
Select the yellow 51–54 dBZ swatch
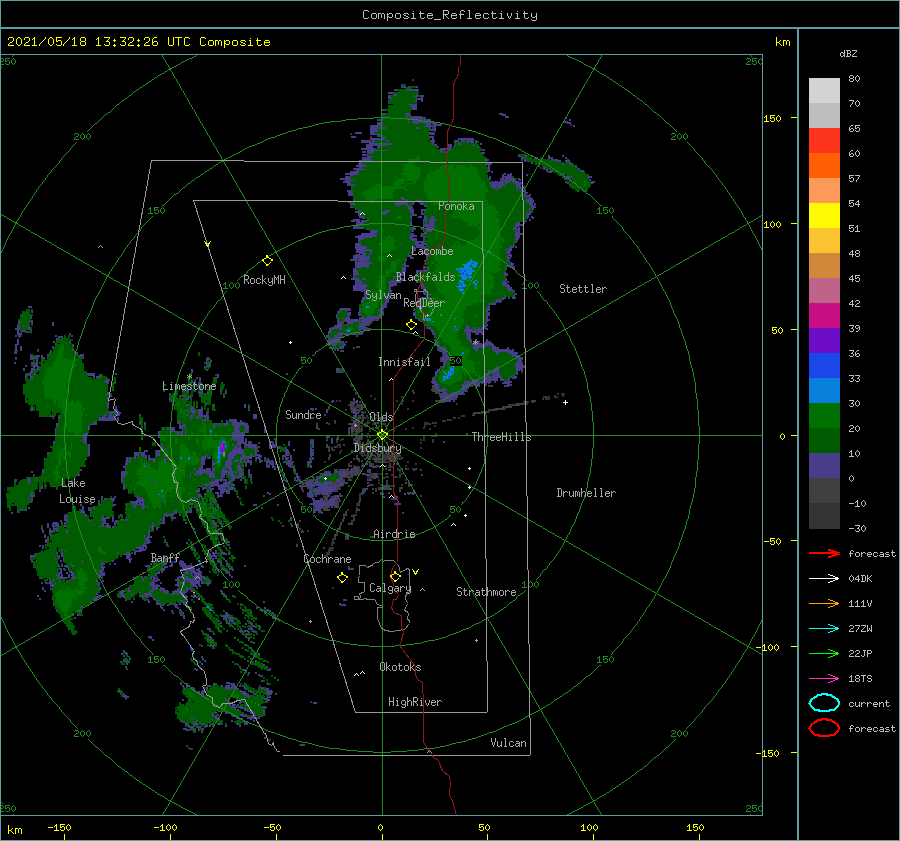tap(824, 216)
